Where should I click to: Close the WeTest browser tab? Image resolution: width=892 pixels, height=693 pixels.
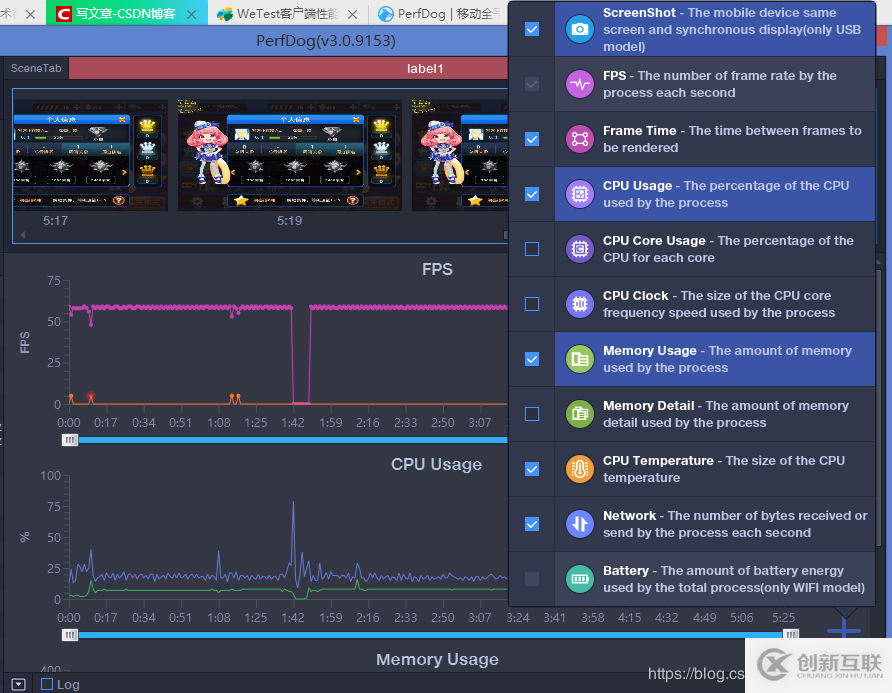click(353, 14)
